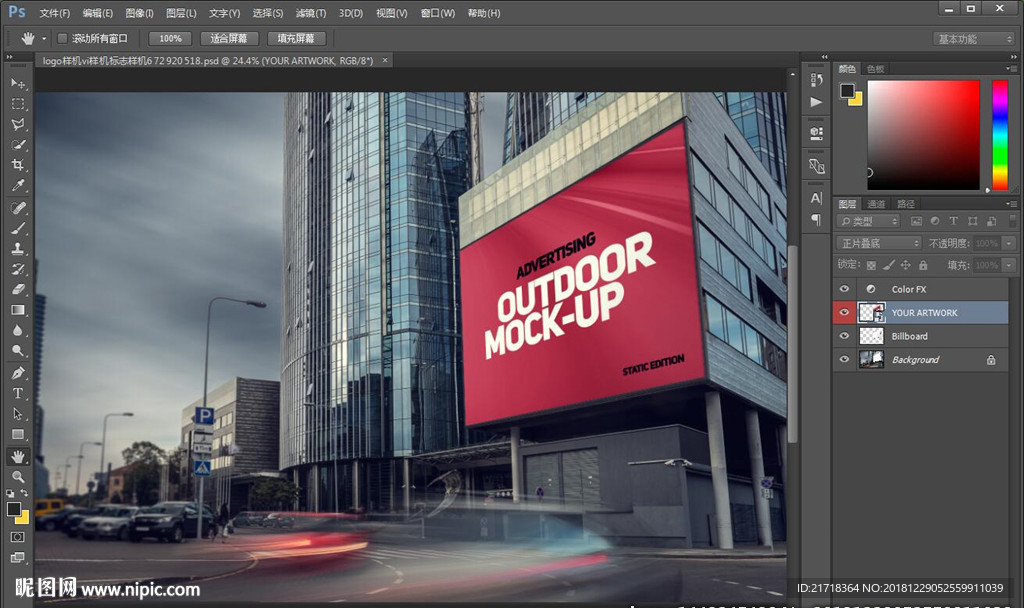The image size is (1024, 608).
Task: Select the Brush tool
Action: pyautogui.click(x=18, y=228)
